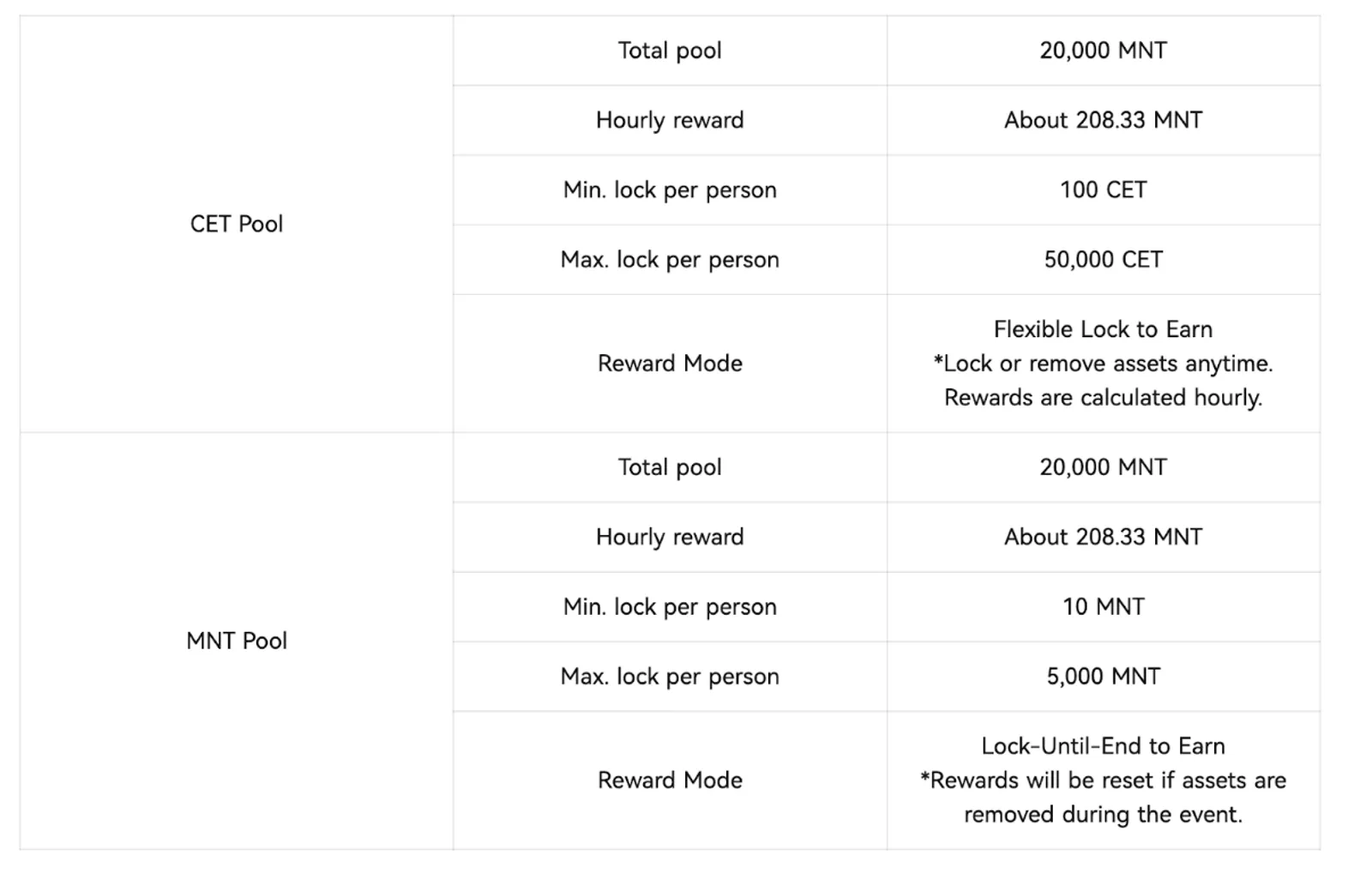
Task: Click MNT Pool's Hourly reward label
Action: [x=670, y=537]
